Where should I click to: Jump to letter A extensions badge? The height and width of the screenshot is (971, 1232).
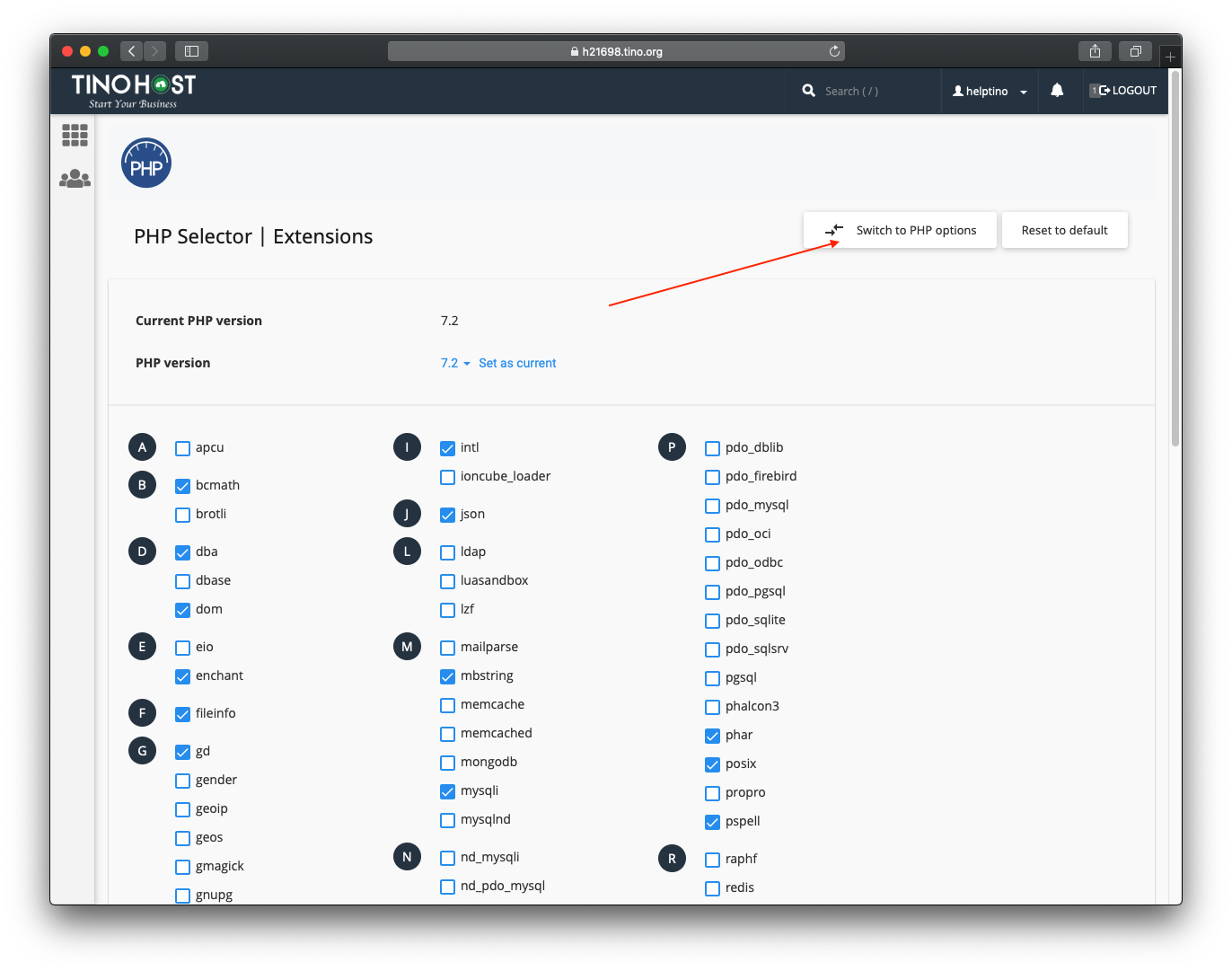[x=142, y=447]
